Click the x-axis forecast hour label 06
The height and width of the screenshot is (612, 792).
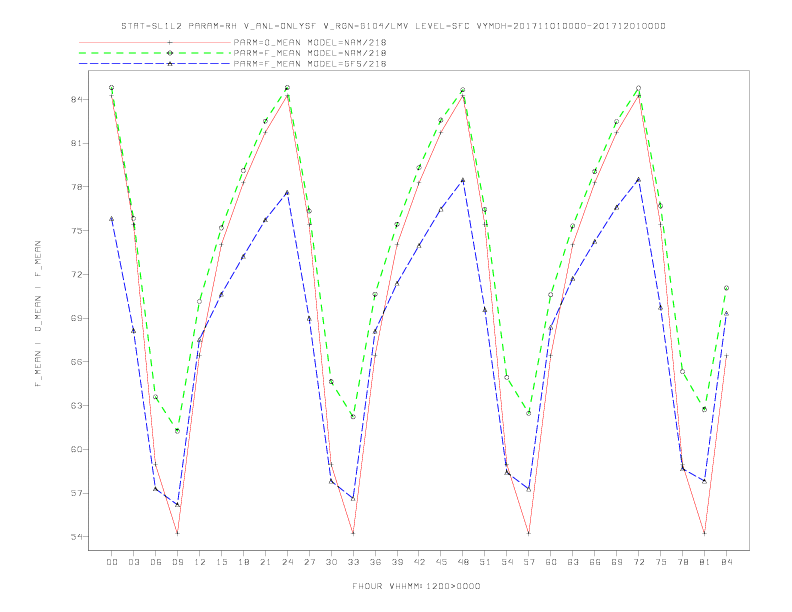click(156, 562)
